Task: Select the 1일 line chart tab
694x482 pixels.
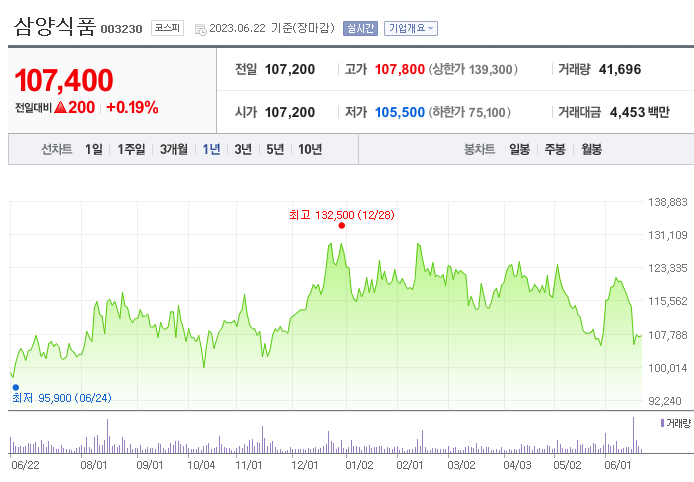Action: 94,150
